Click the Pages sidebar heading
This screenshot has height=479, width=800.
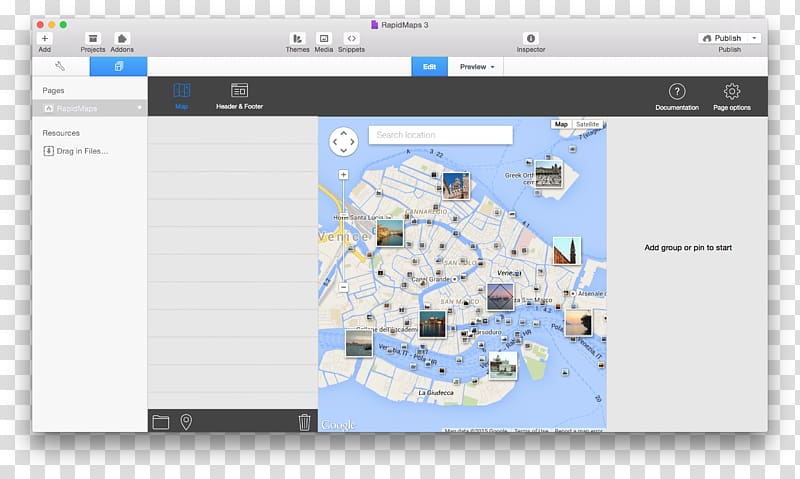[53, 90]
